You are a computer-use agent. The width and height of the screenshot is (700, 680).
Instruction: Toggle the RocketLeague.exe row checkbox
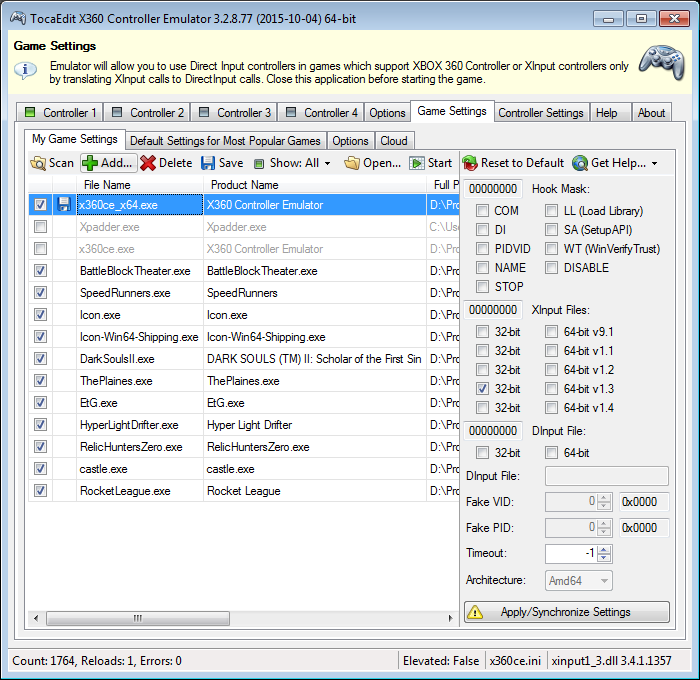(41, 491)
